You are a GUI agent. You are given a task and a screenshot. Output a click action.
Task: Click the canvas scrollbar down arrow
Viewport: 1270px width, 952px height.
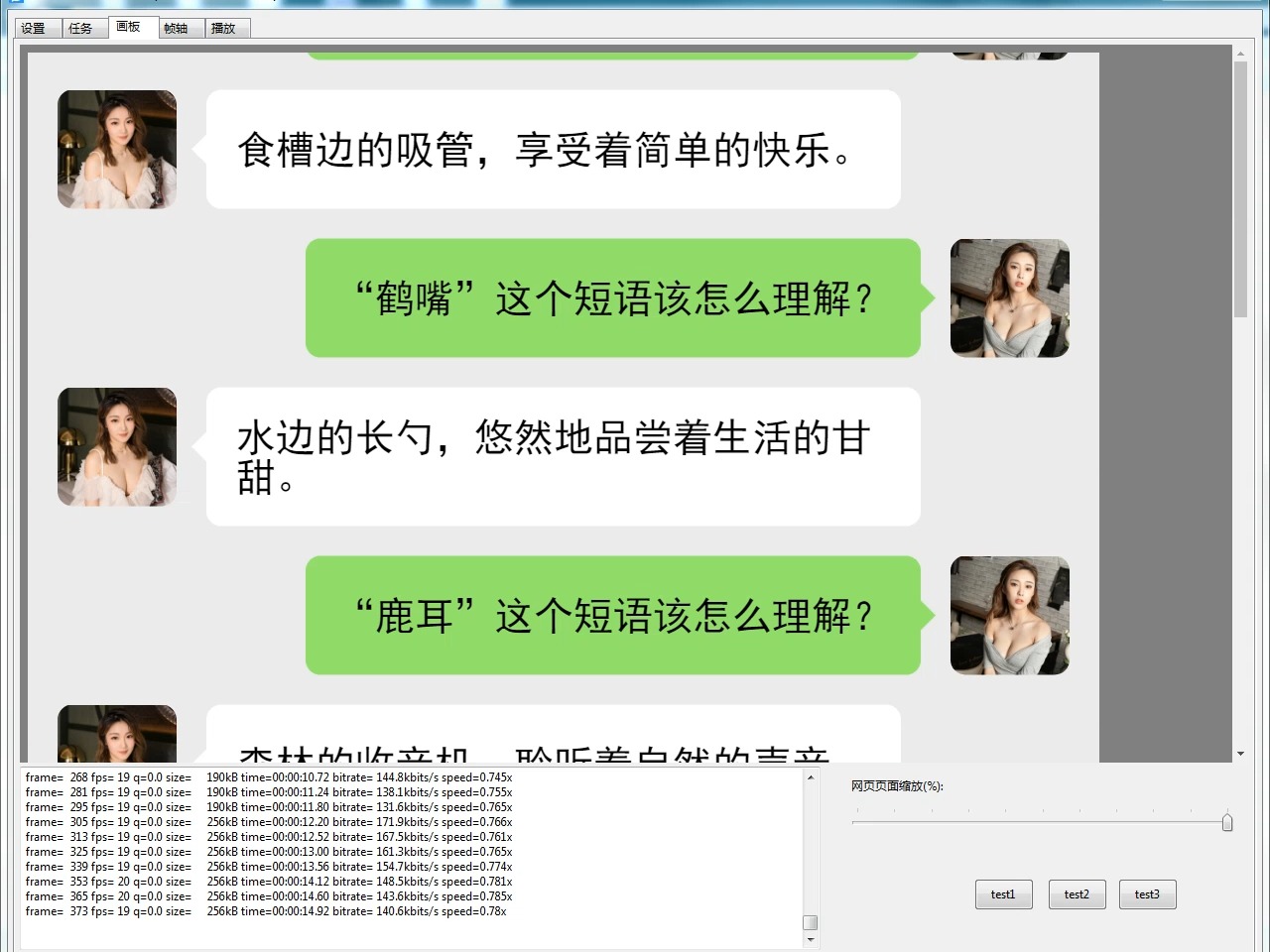[1240, 754]
